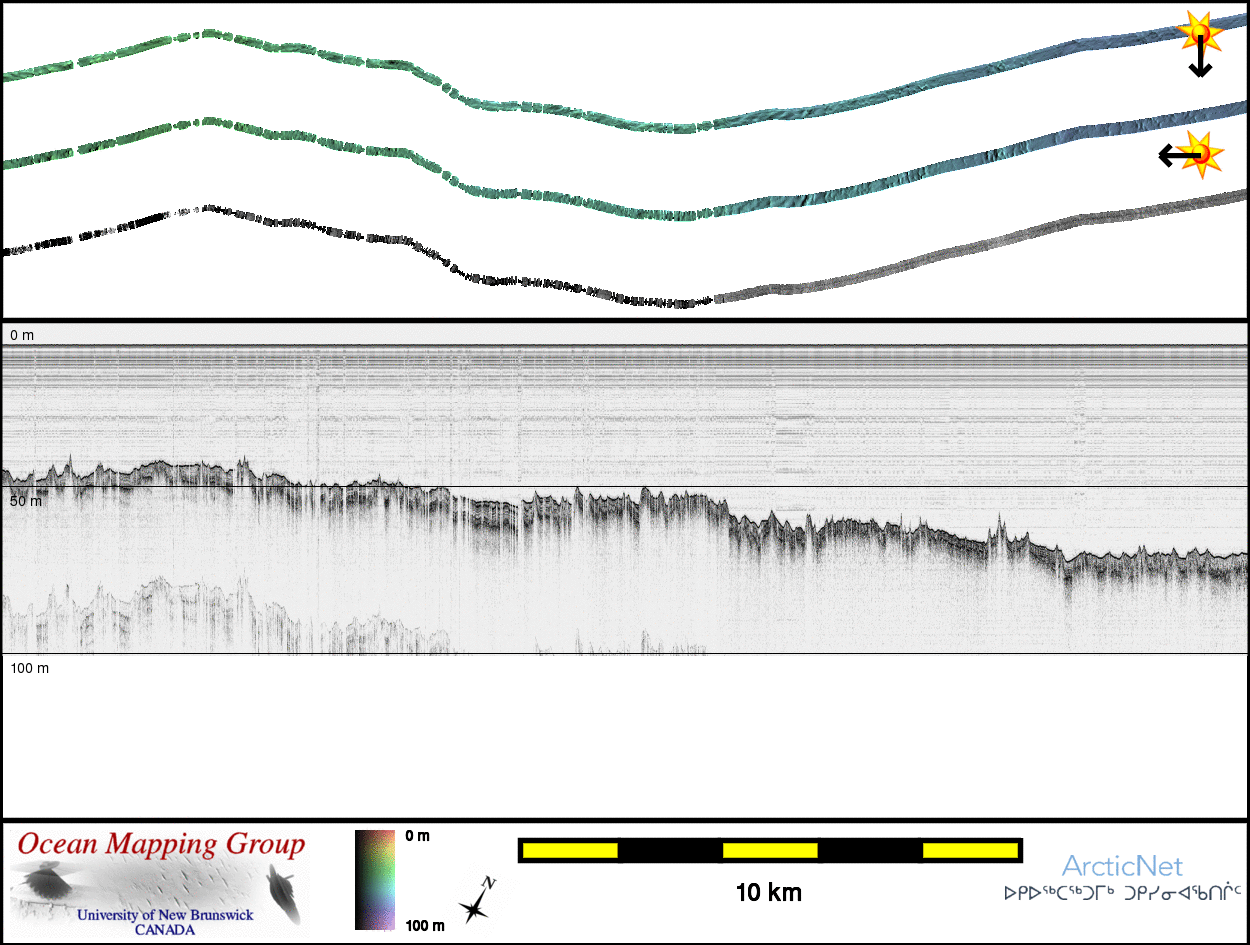Click the left-pointing arrow beside the lower sun
The width and height of the screenshot is (1250, 945).
tap(1174, 155)
